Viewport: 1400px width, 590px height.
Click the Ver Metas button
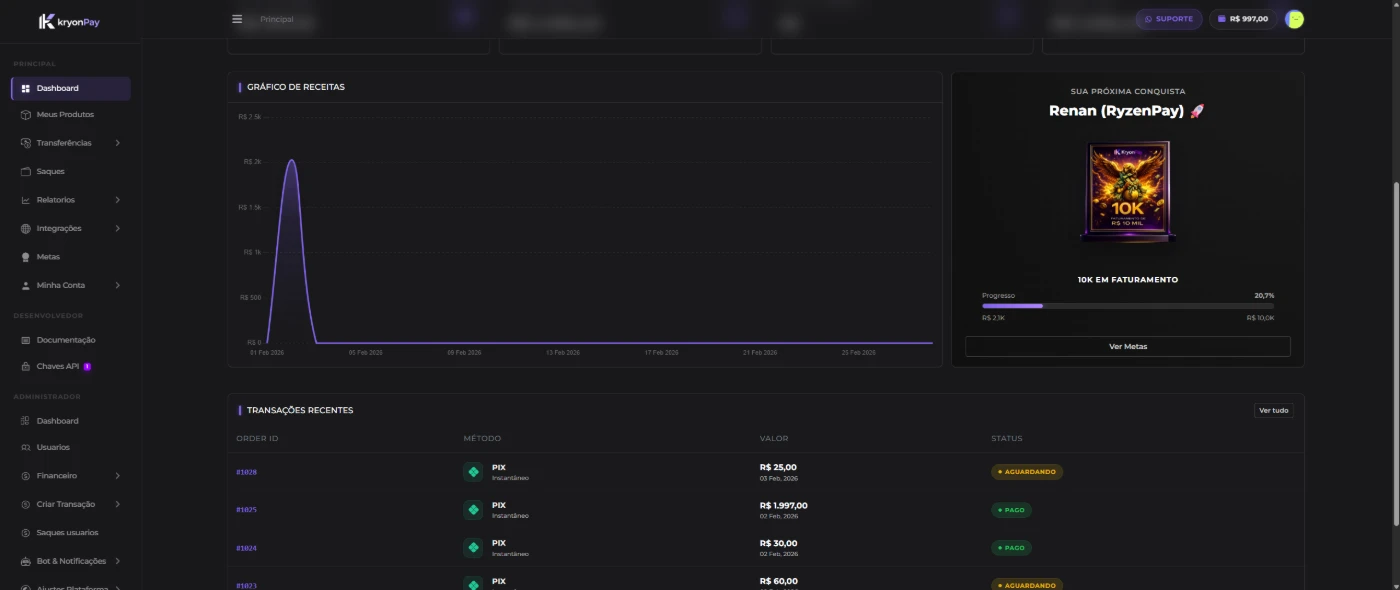pyautogui.click(x=1127, y=346)
